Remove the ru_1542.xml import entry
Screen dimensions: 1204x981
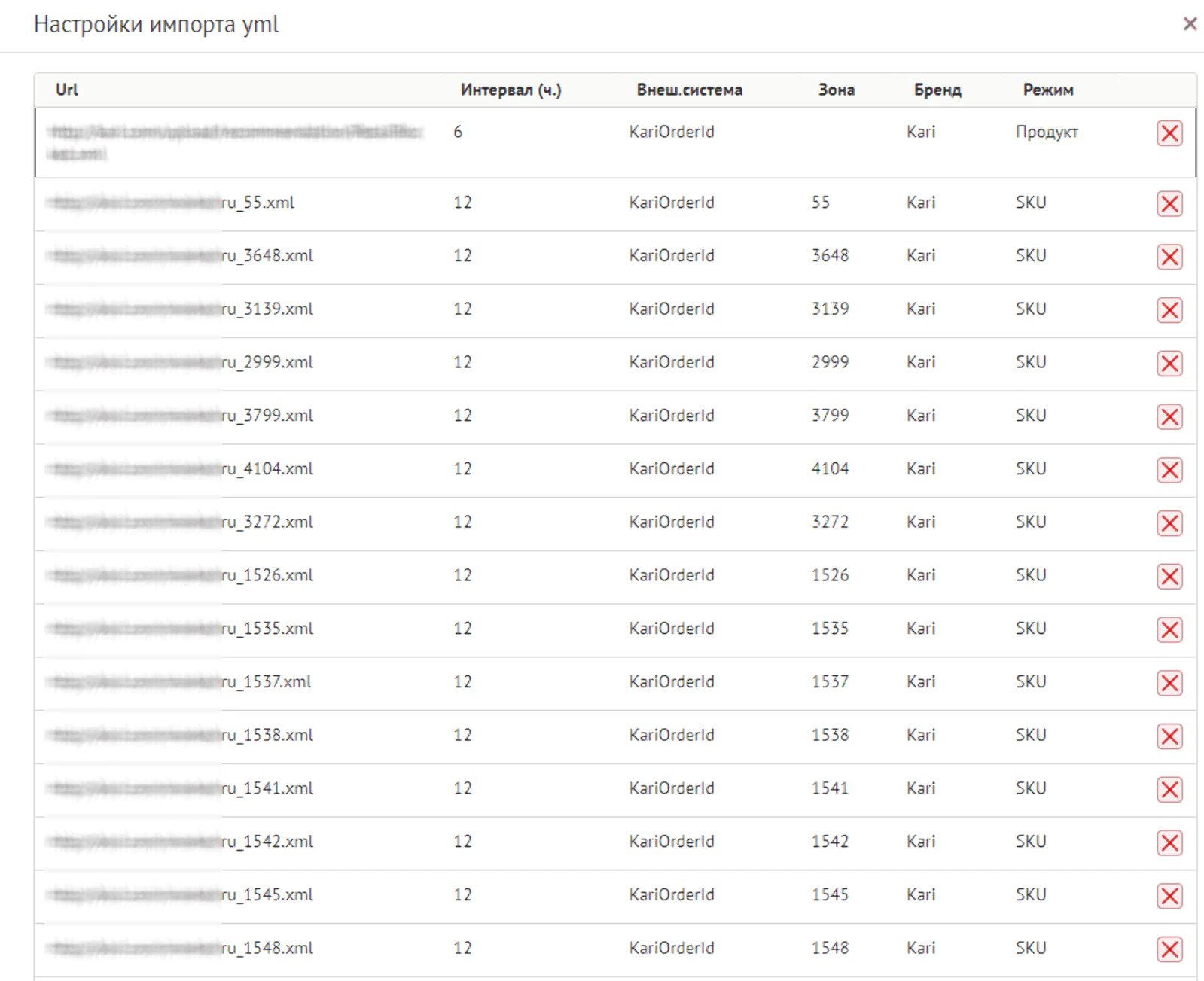click(1169, 842)
